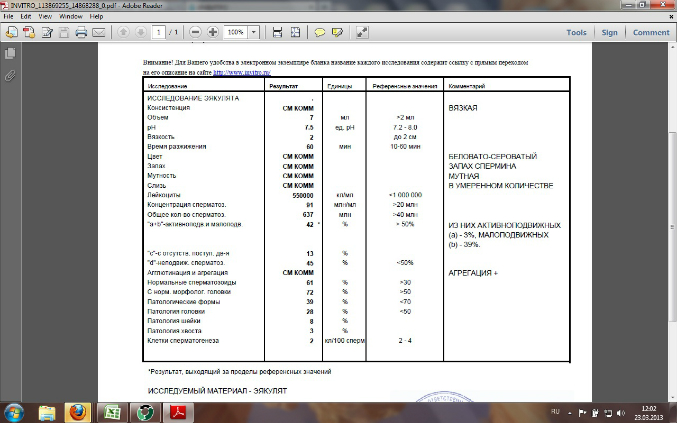Screen dimensions: 677x423
Task: Open the zoom percentage dropdown arrow
Action: tap(252, 32)
